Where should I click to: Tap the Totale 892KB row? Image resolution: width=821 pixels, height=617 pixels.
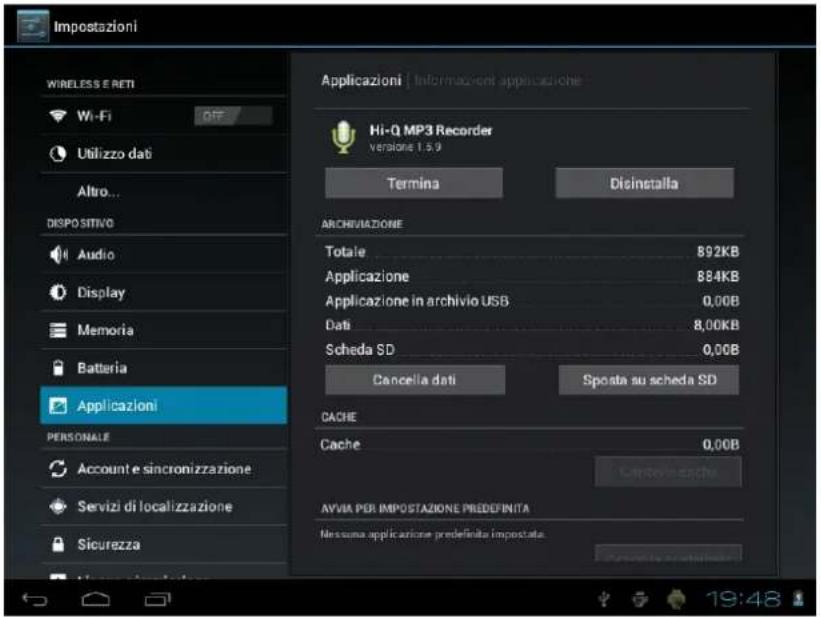pyautogui.click(x=531, y=252)
